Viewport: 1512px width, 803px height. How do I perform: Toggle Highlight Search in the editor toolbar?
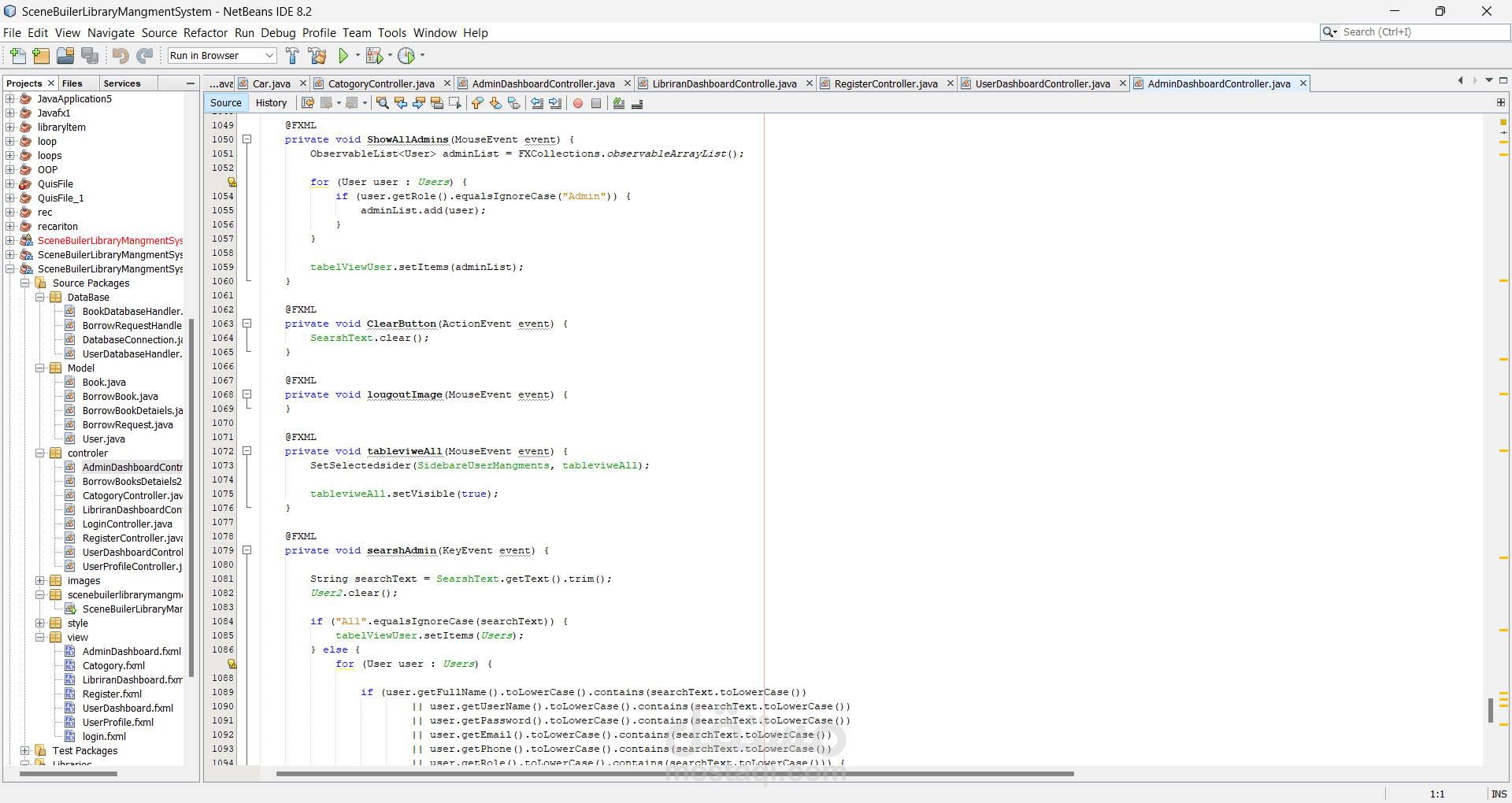(x=437, y=103)
